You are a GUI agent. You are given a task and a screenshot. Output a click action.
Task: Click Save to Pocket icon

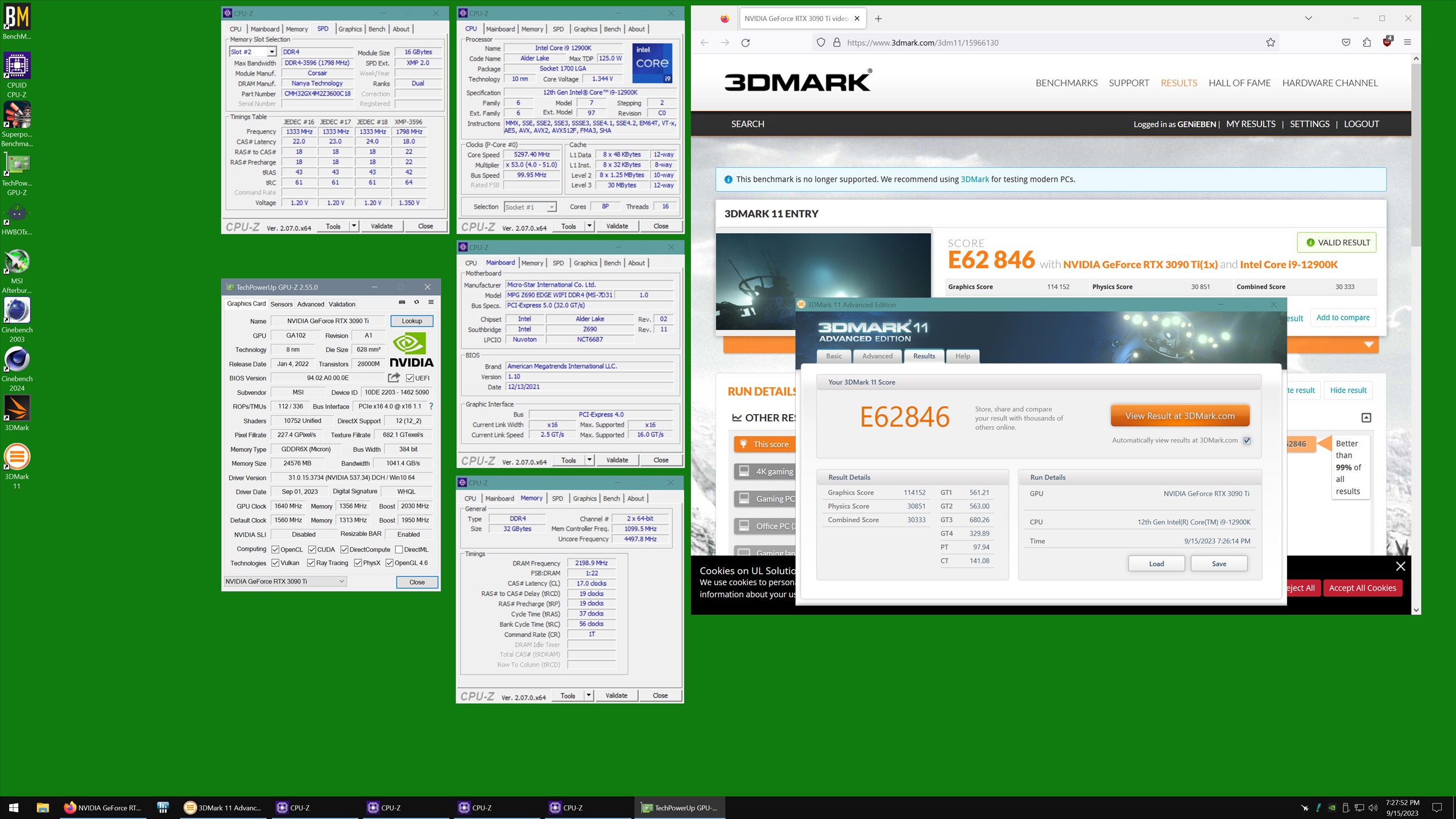1346,43
